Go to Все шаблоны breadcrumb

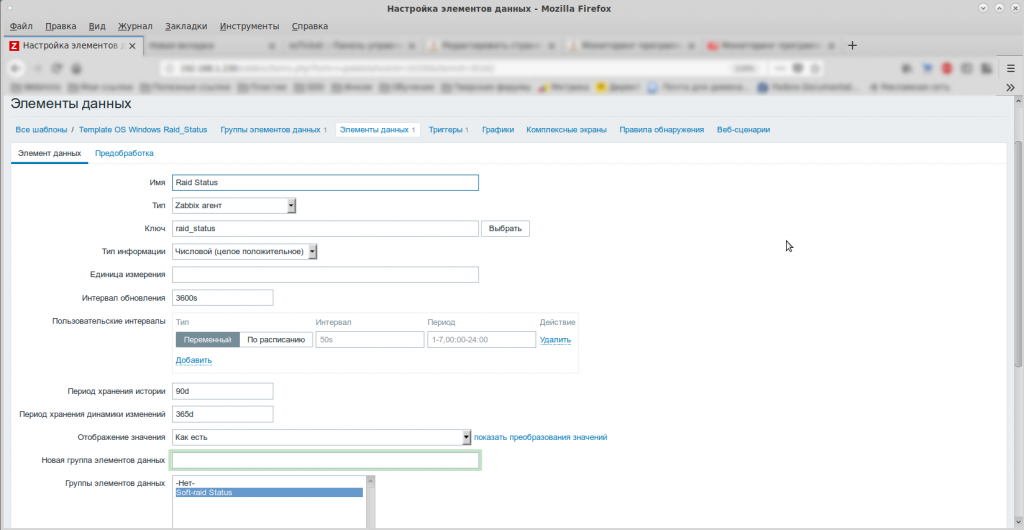click(41, 130)
